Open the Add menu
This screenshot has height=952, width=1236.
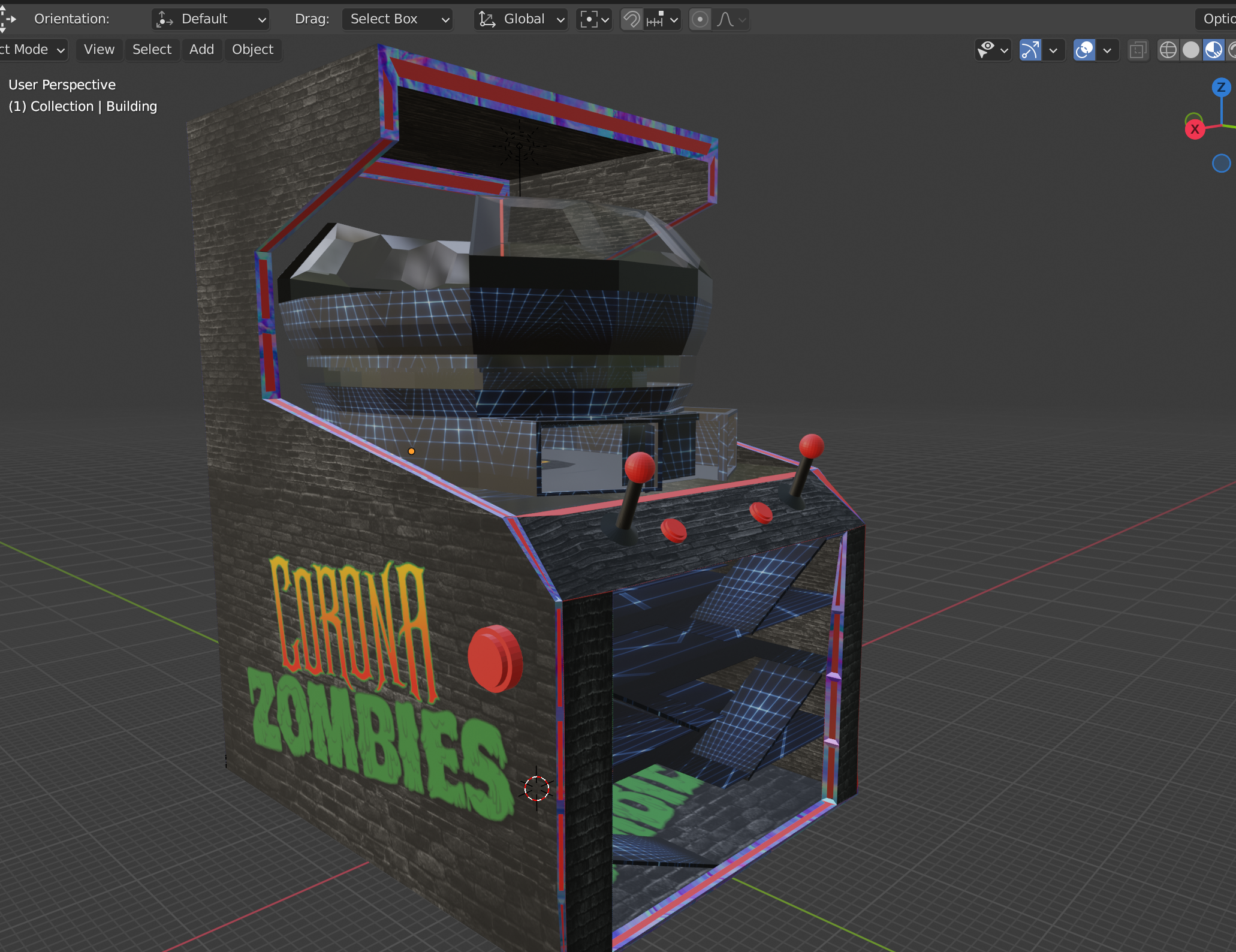click(201, 50)
